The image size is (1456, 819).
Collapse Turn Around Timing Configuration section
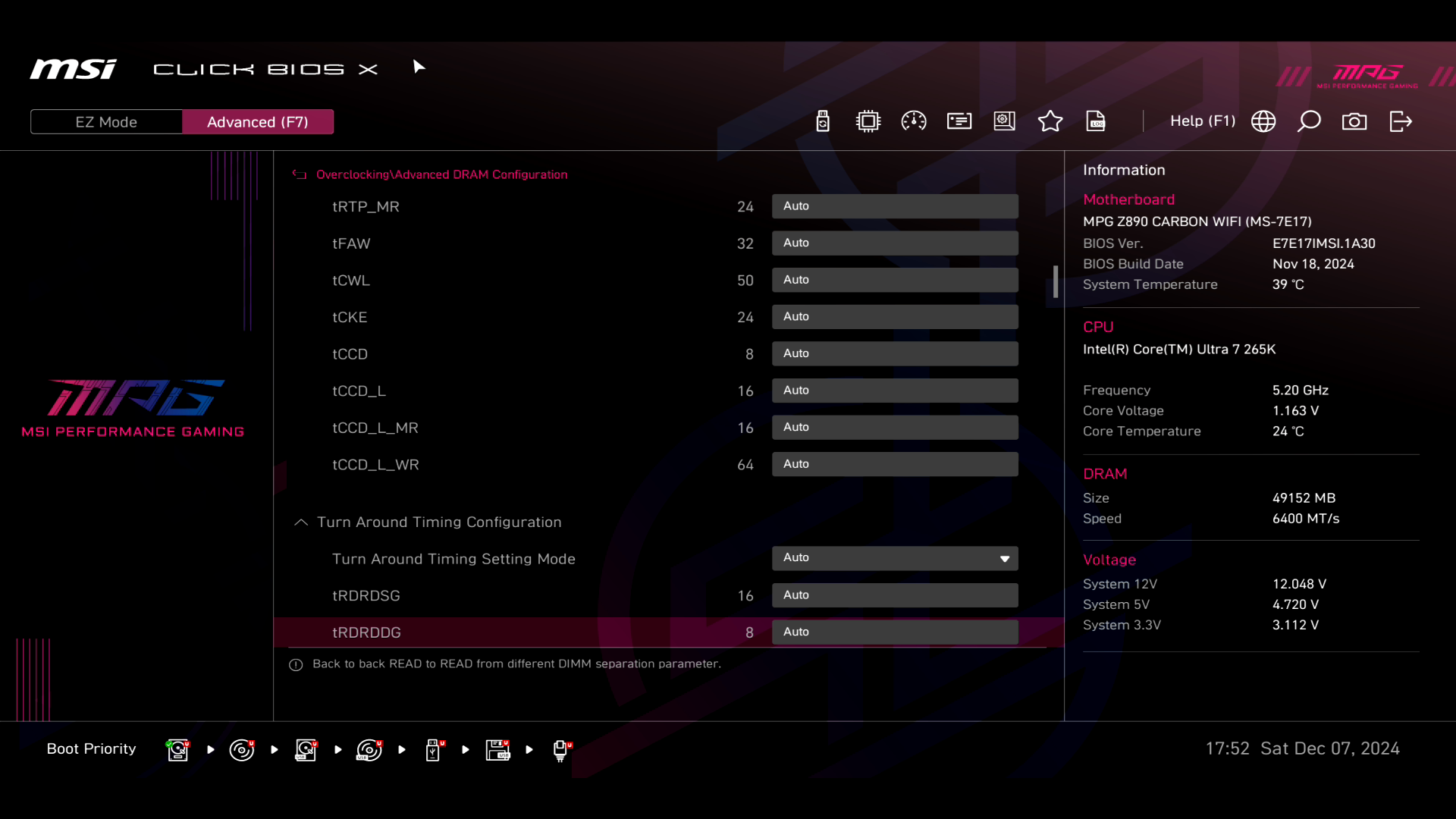301,522
